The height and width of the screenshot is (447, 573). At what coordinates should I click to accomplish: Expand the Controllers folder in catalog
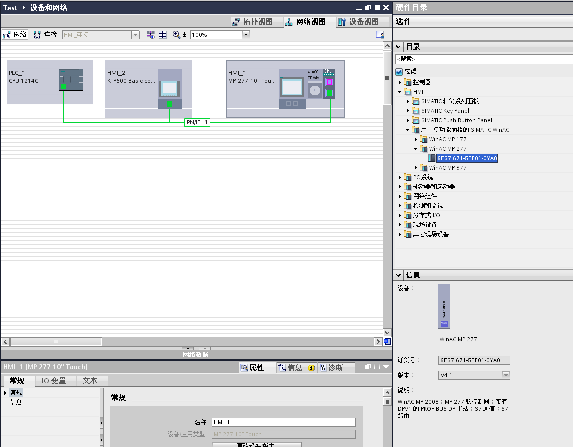[400, 82]
